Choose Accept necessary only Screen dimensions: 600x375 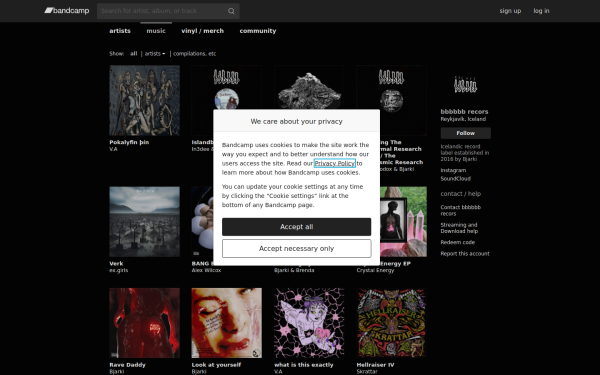[297, 249]
